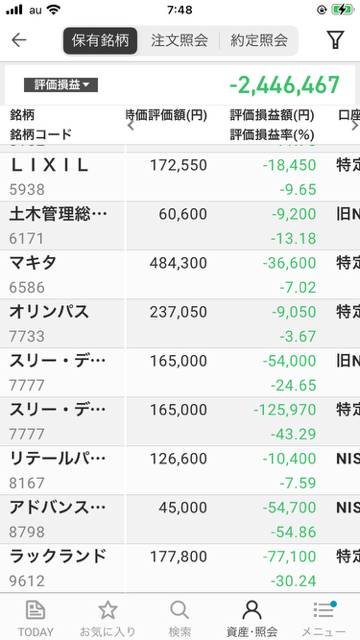
Task: Open the TODAY news icon
Action: click(x=36, y=611)
